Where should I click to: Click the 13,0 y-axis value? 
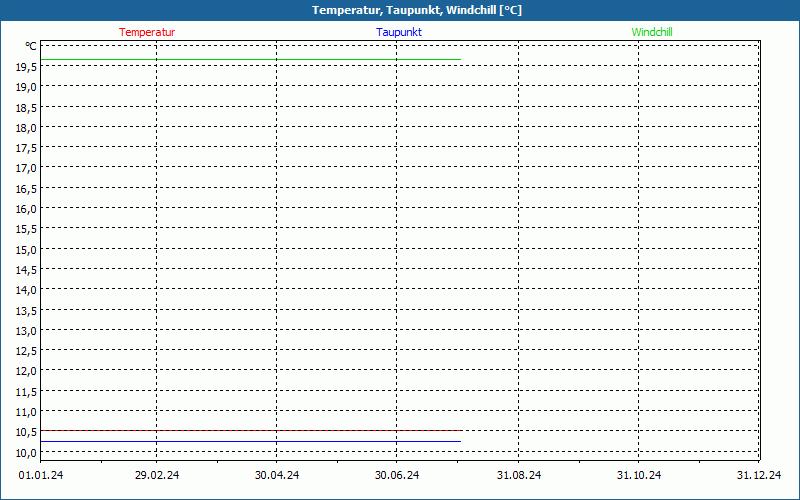(x=26, y=331)
